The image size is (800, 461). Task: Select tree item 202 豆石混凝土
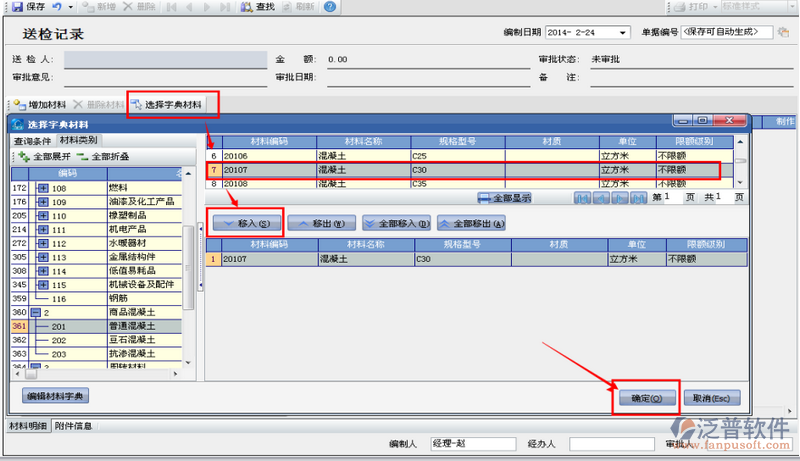[96, 340]
